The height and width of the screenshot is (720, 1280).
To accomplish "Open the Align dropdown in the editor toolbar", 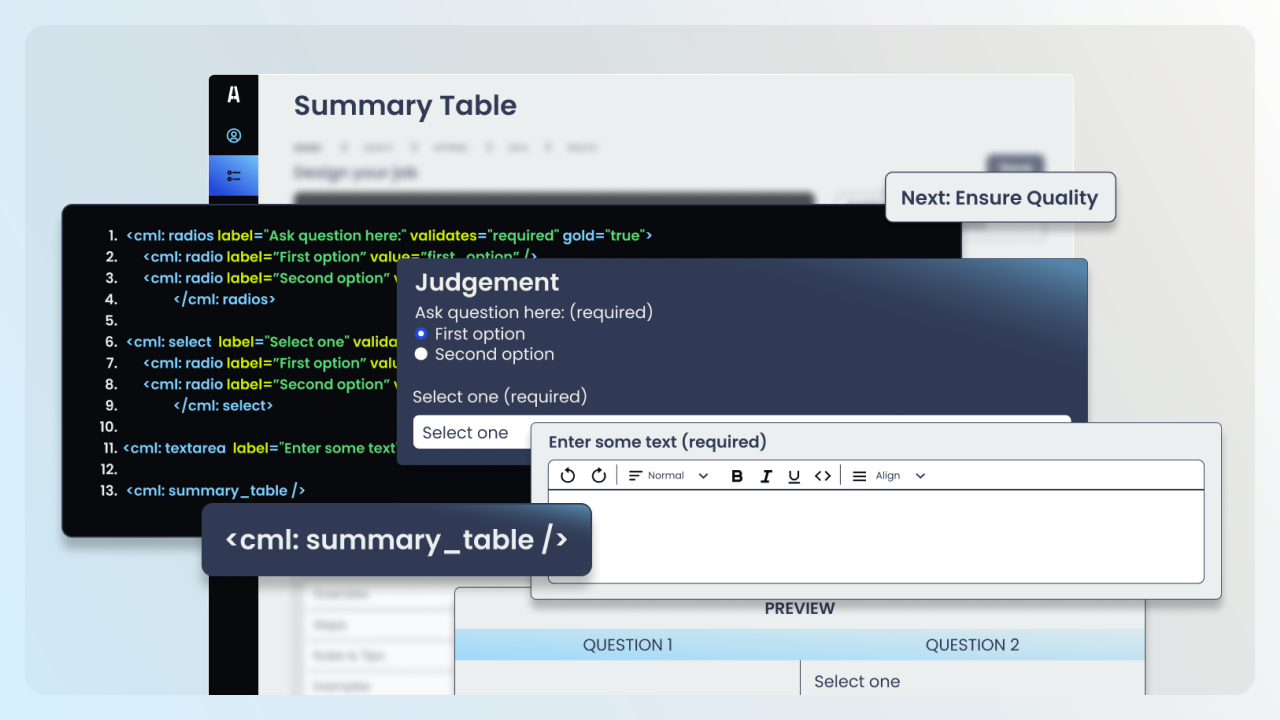I will click(x=888, y=475).
